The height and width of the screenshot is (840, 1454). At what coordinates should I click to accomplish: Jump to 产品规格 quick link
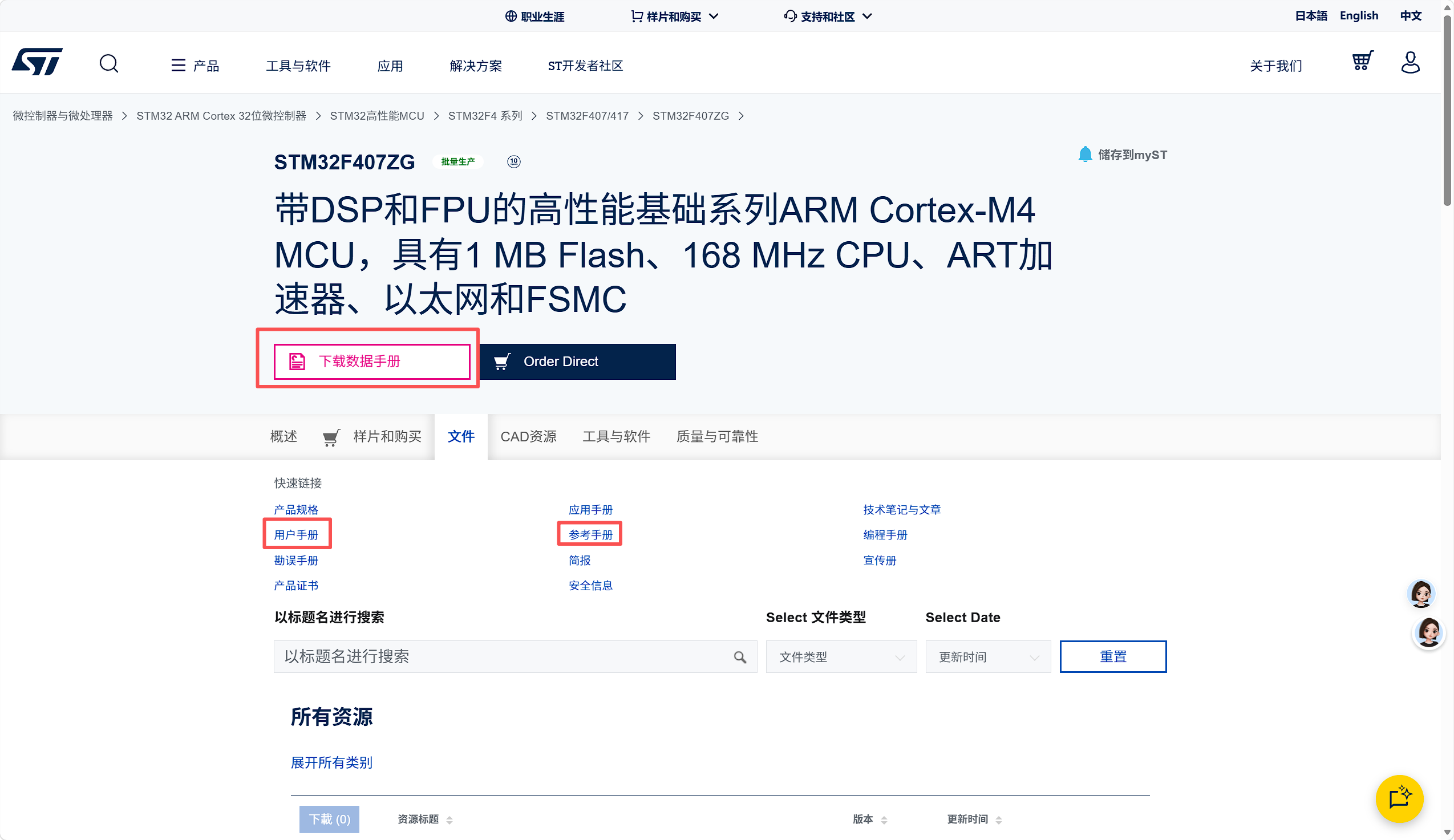pyautogui.click(x=296, y=510)
